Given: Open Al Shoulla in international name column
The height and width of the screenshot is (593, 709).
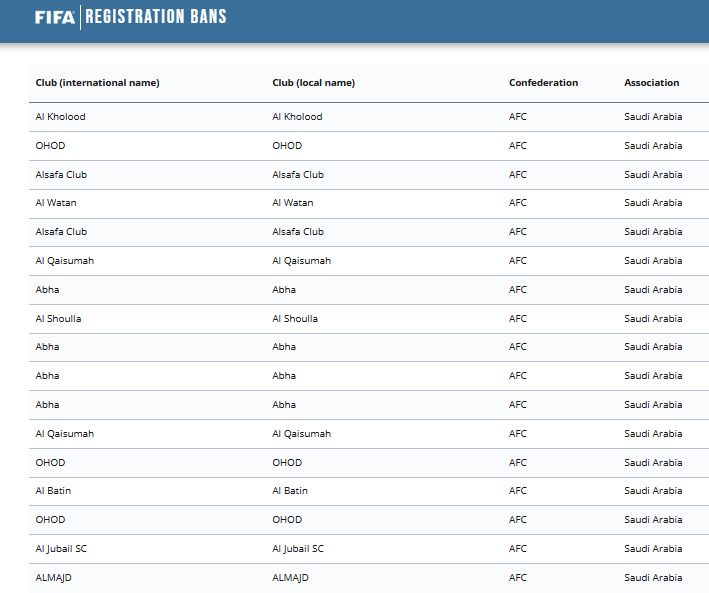Looking at the screenshot, I should pos(58,319).
